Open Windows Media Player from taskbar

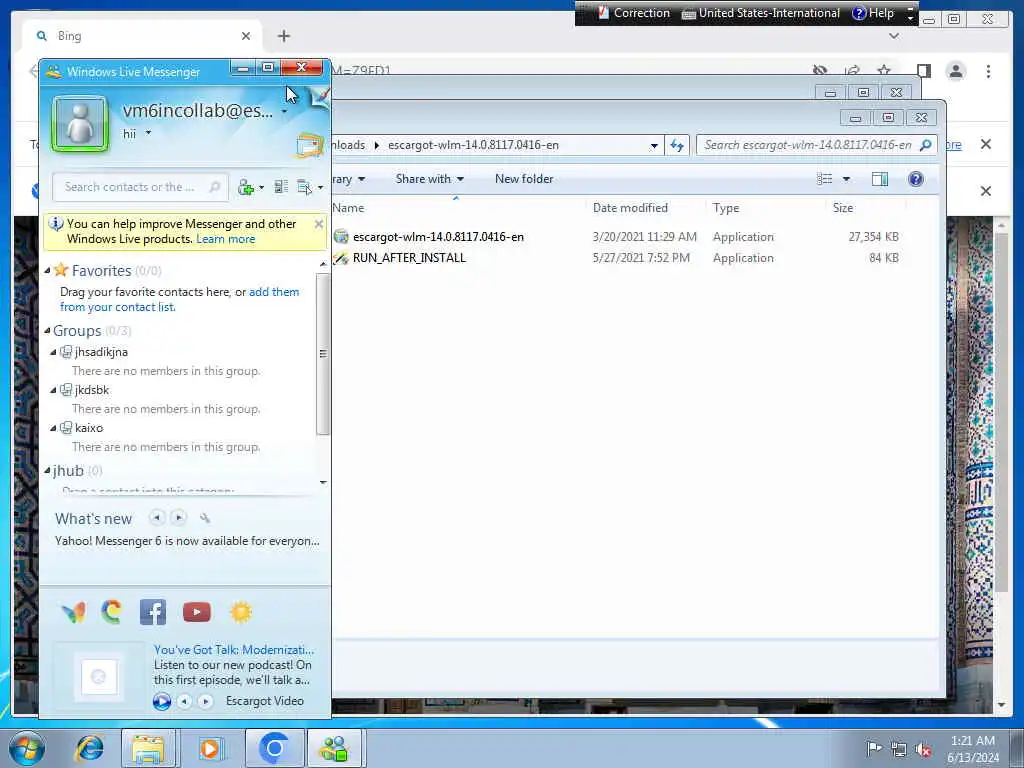(x=210, y=748)
